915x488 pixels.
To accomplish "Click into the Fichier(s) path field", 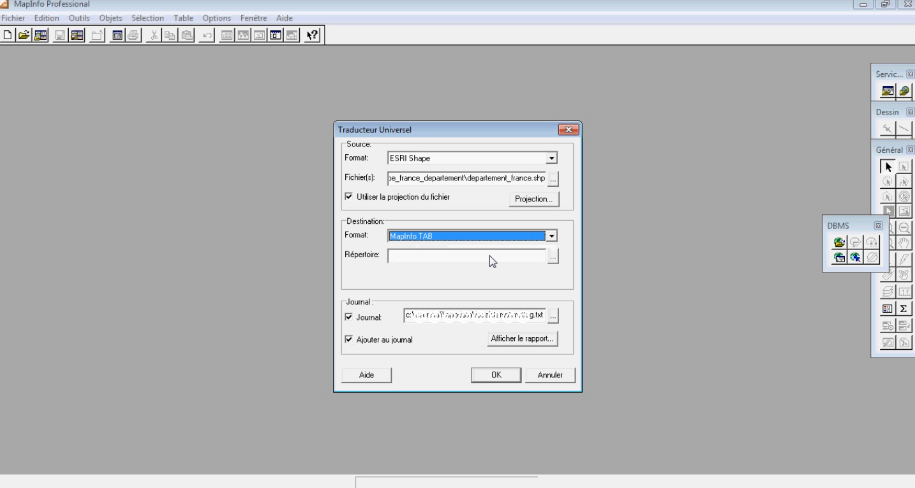I will [467, 178].
